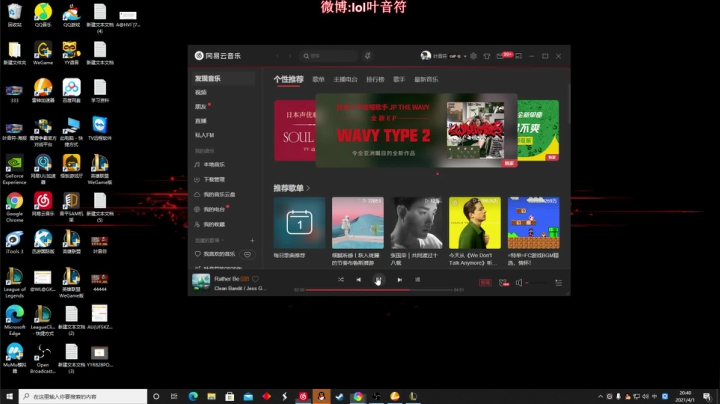Open GeForce Experience desktop shortcut
The image size is (720, 404).
click(x=14, y=169)
